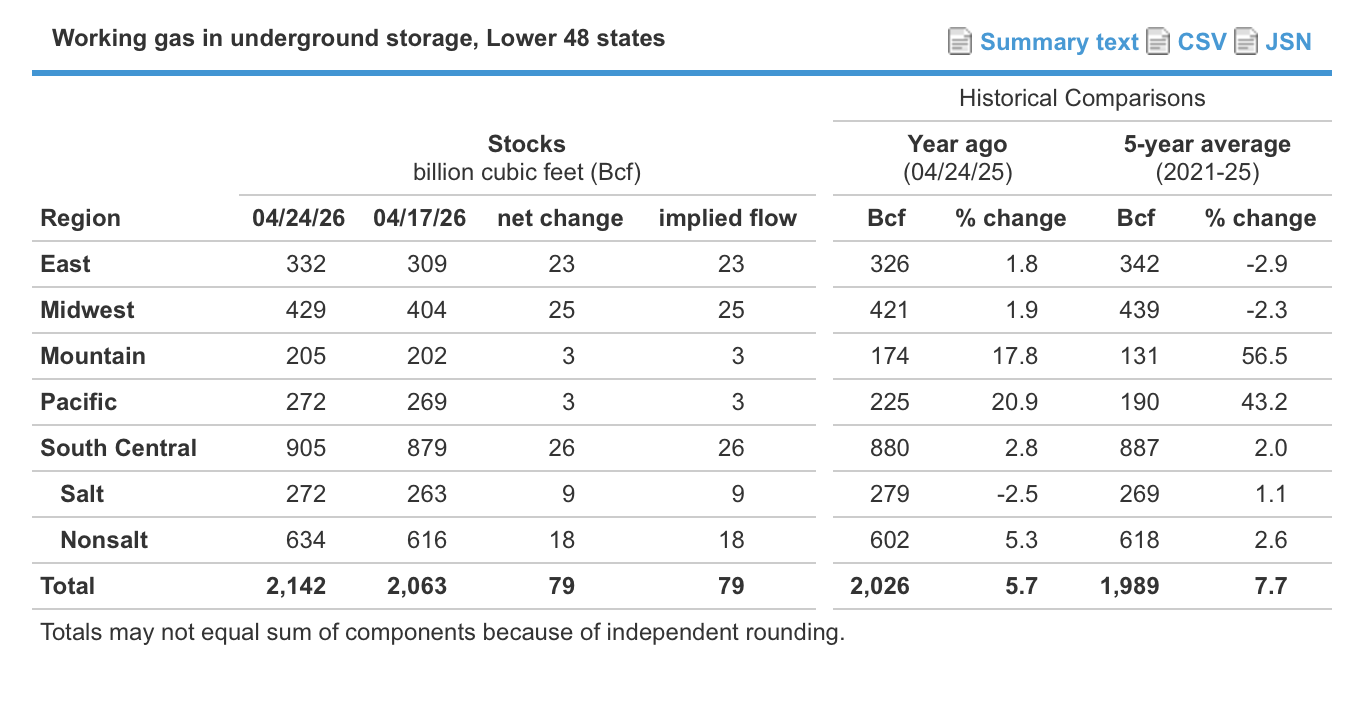Click the Total stocks value 2,142
The image size is (1356, 704).
pos(296,586)
